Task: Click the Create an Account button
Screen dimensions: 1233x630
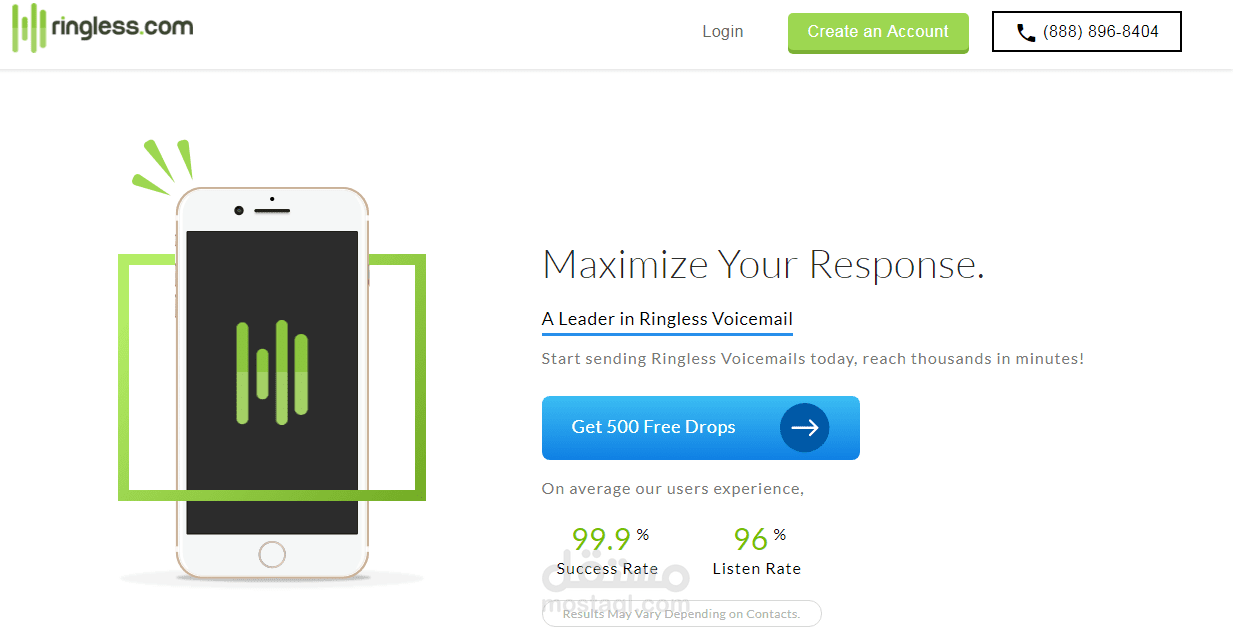Action: click(x=878, y=32)
